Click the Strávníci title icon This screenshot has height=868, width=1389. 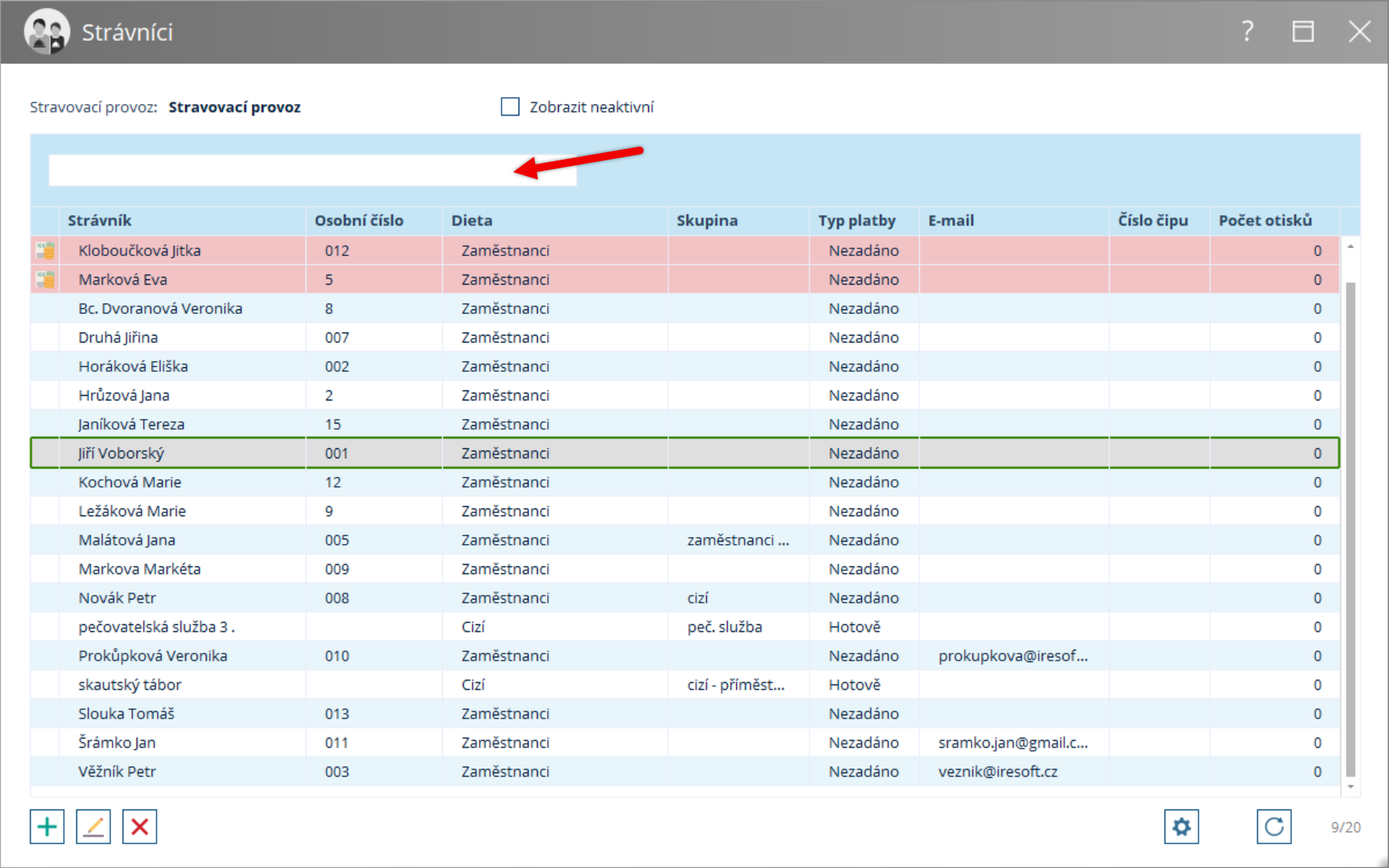(46, 32)
